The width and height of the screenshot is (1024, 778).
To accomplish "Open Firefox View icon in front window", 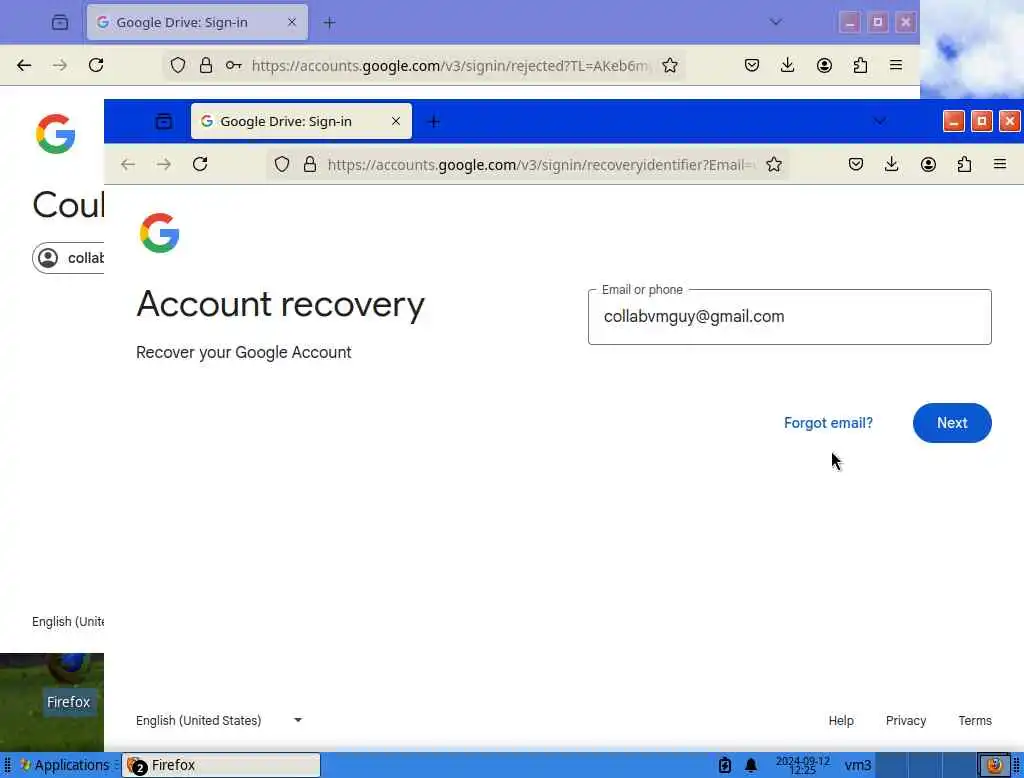I will point(163,121).
